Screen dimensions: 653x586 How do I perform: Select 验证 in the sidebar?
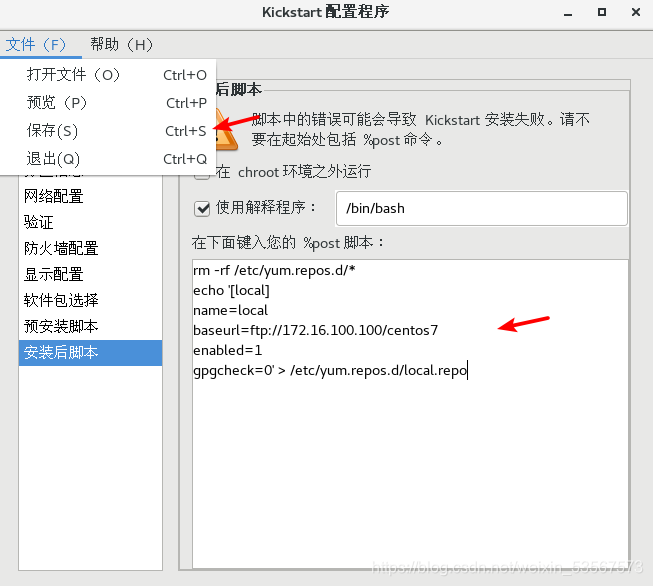pos(90,222)
